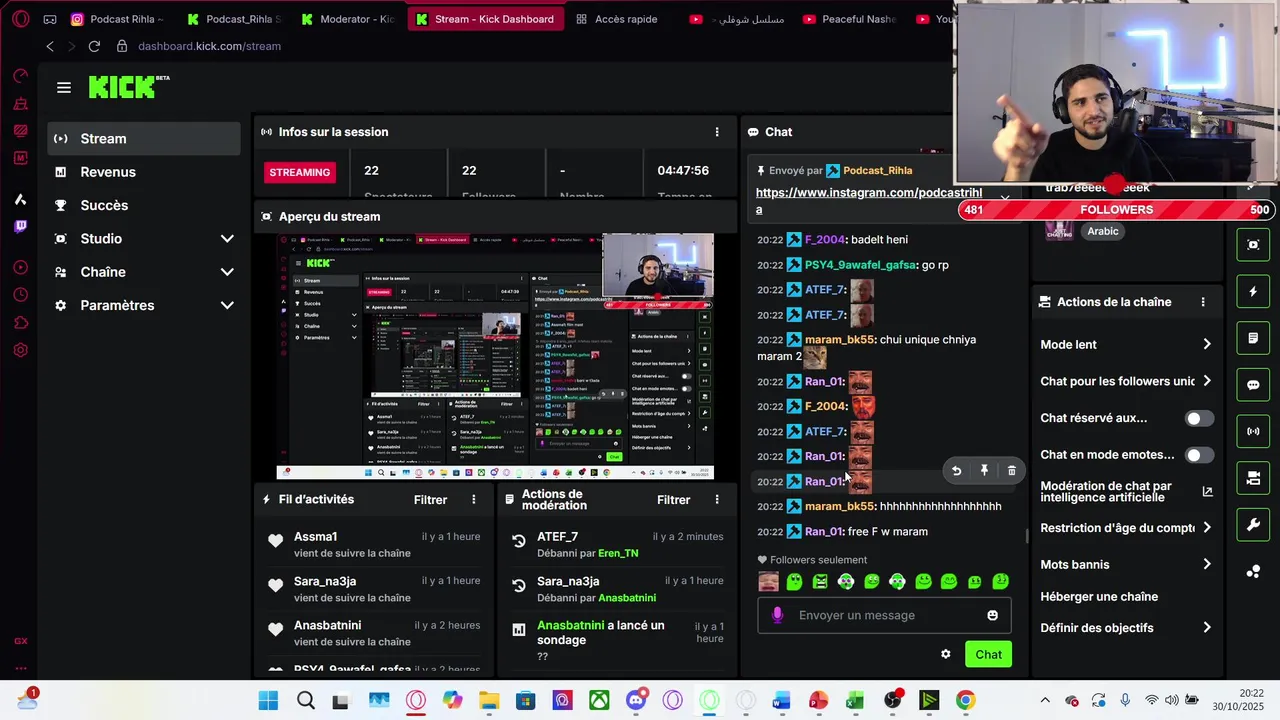Open Stream in sidebar
1280x720 pixels.
click(x=144, y=139)
